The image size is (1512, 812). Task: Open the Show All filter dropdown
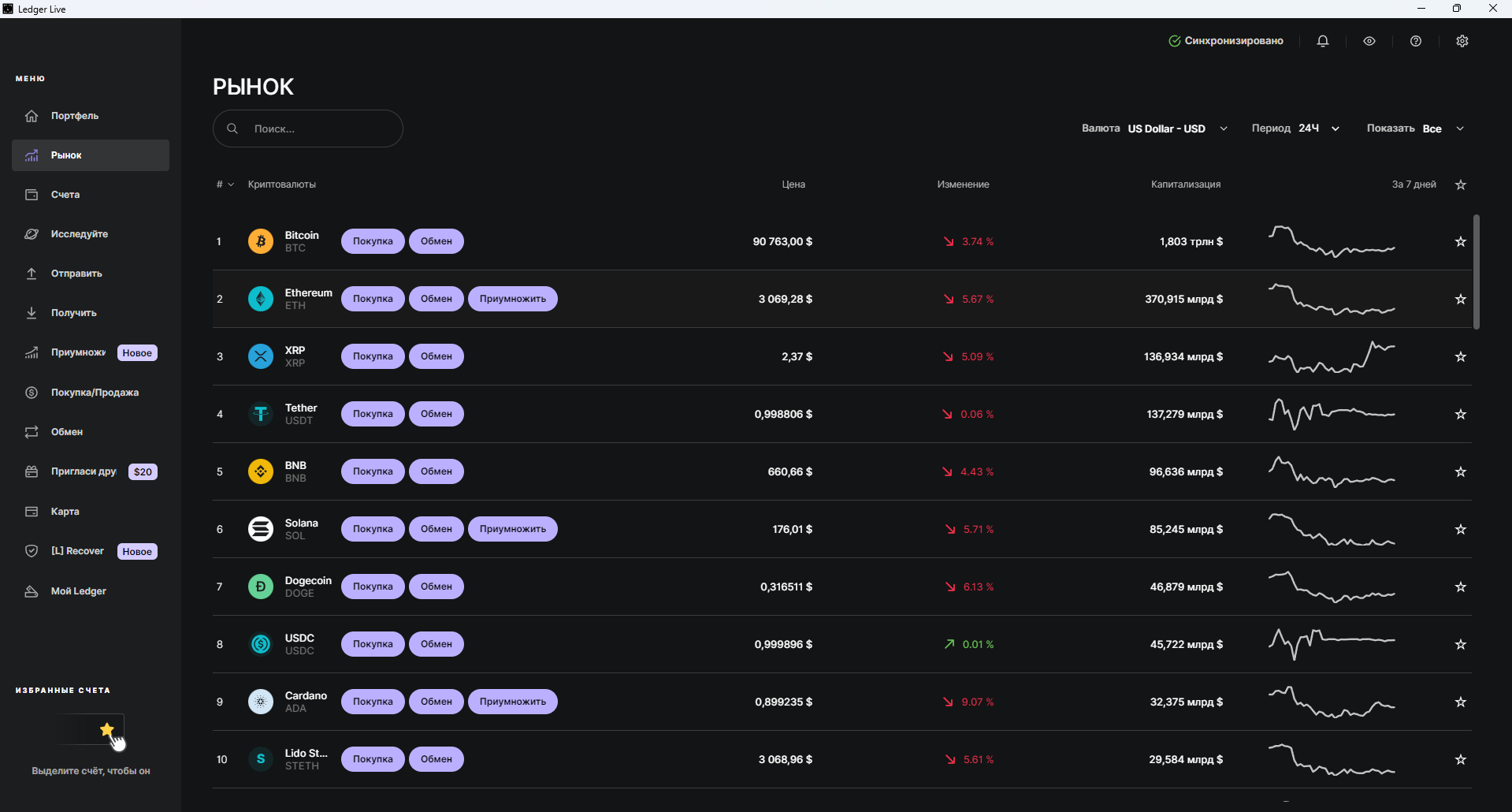point(1443,129)
